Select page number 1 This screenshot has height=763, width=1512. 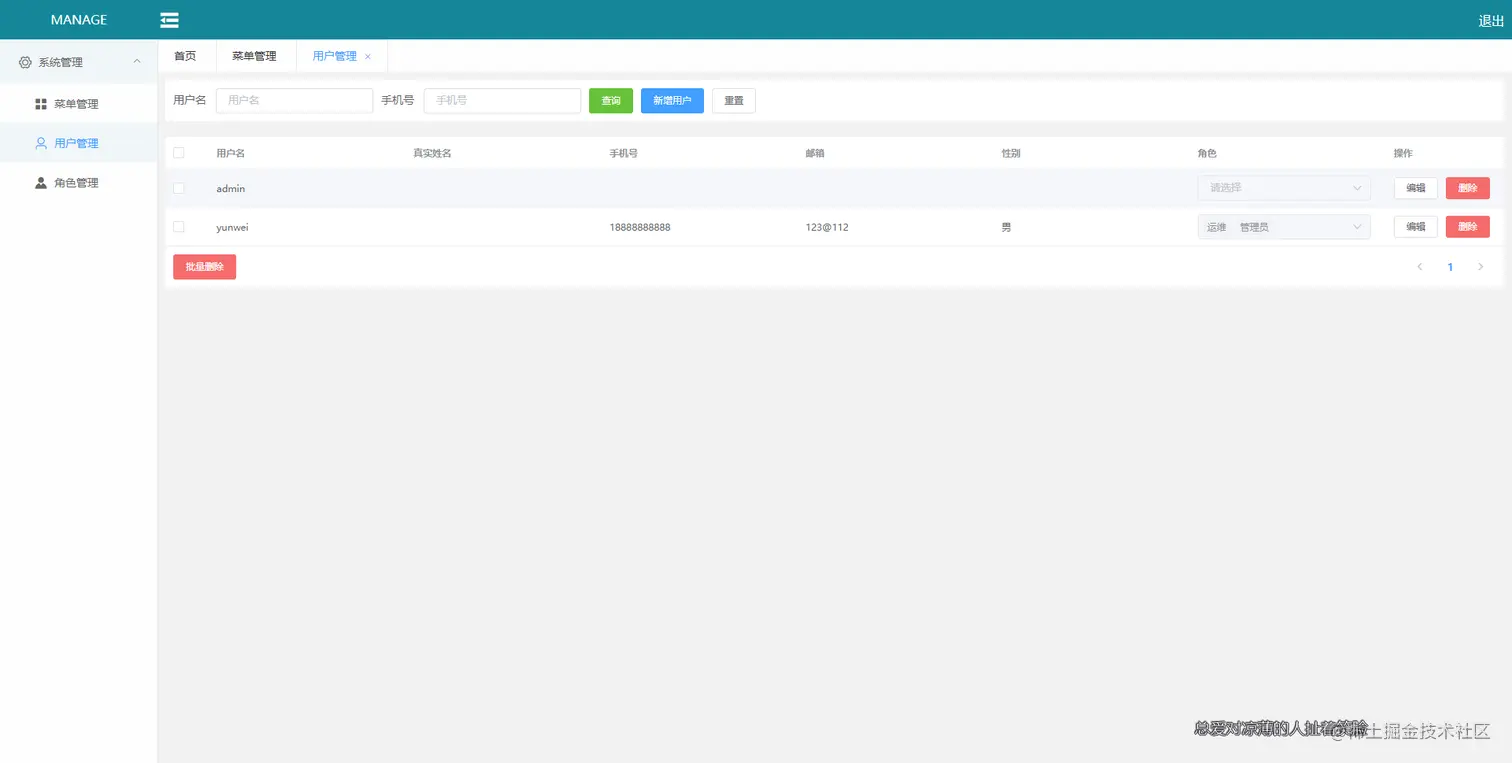[1450, 267]
